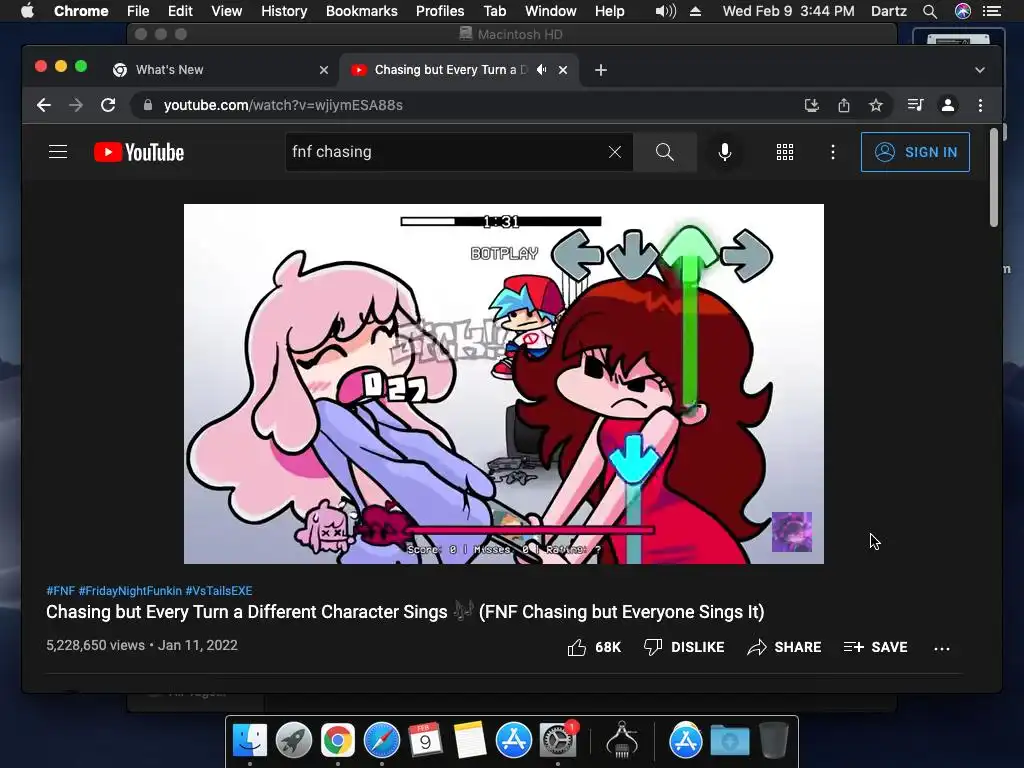
Task: Open System Preferences from the Dock
Action: 557,740
